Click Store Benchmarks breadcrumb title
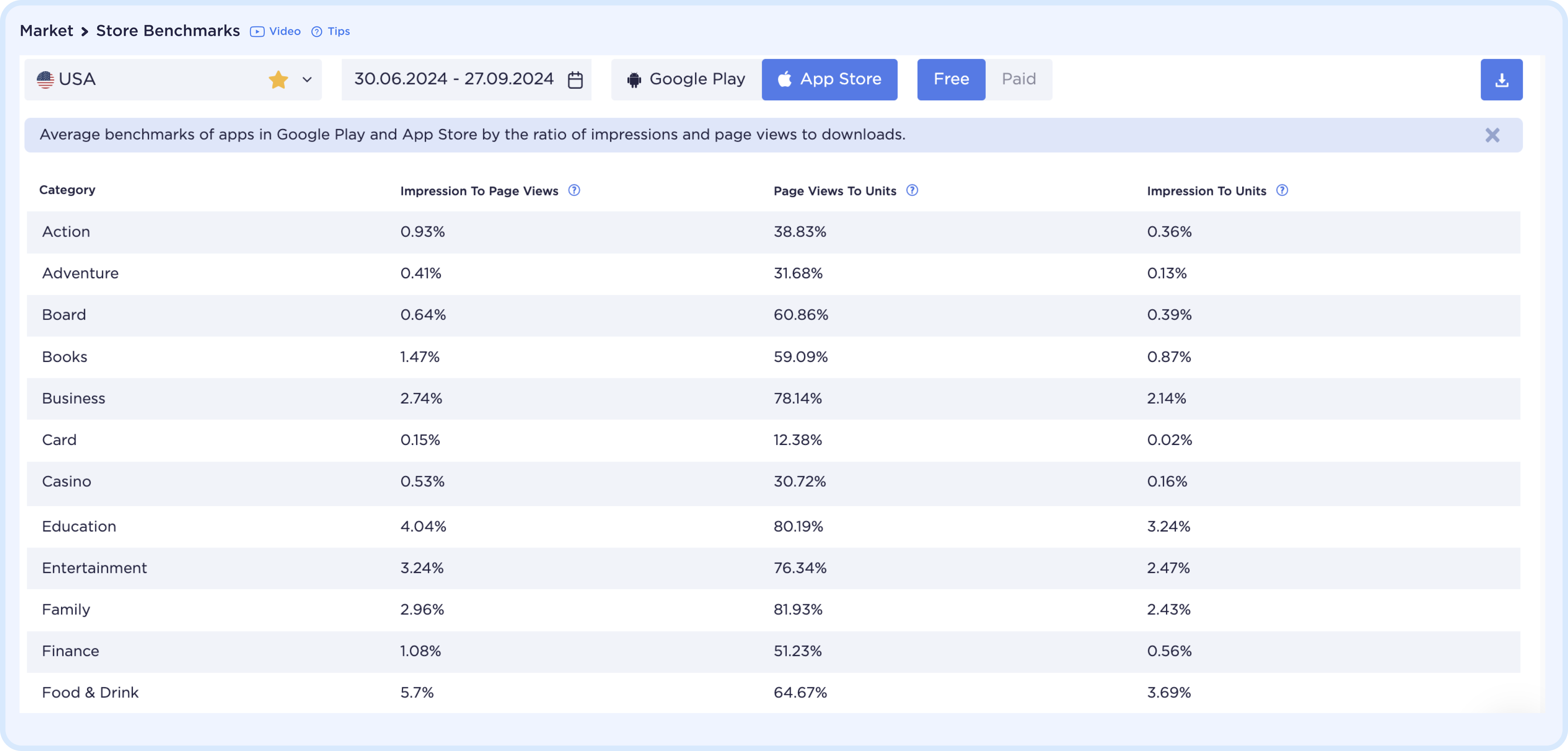Image resolution: width=1568 pixels, height=751 pixels. coord(168,30)
